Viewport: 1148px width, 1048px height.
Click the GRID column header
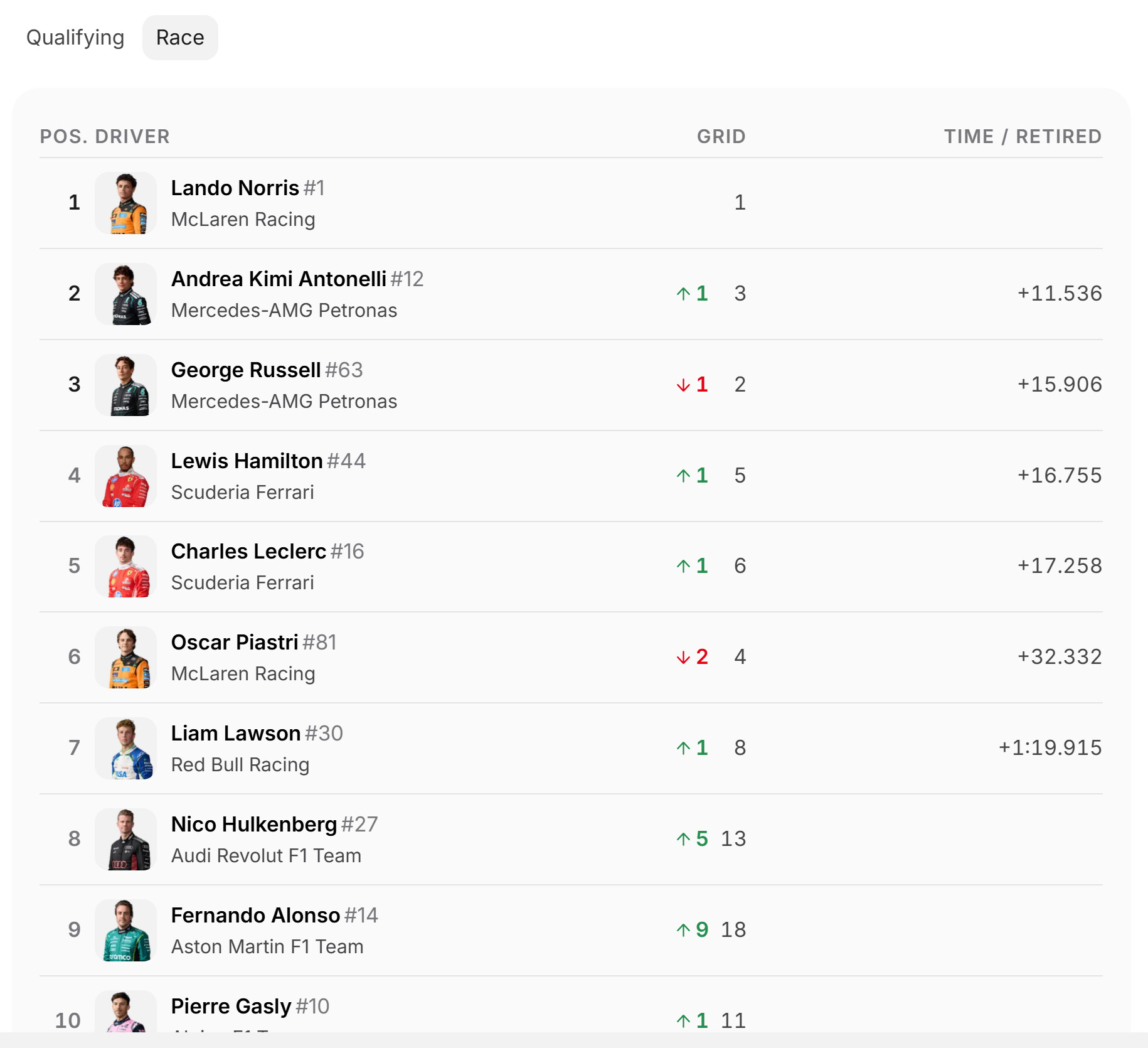tap(721, 136)
